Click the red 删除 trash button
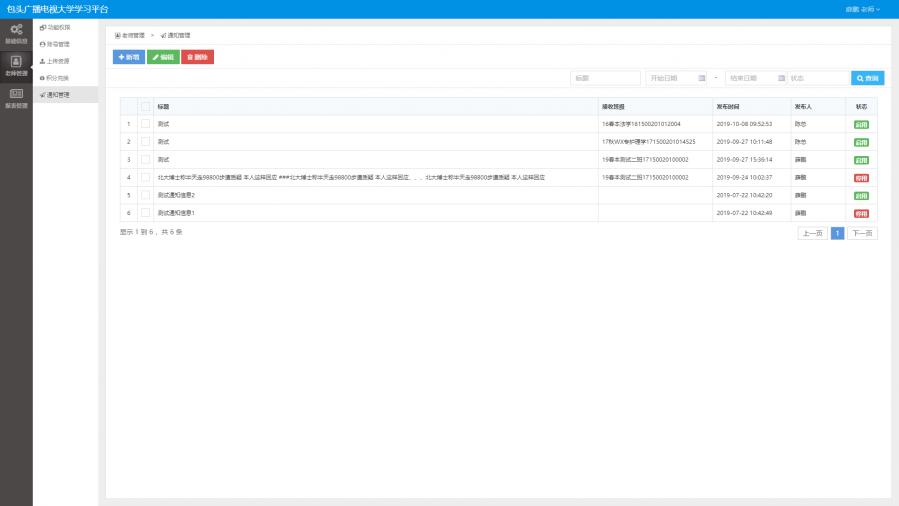Screen dimensions: 899x506 [x=197, y=57]
